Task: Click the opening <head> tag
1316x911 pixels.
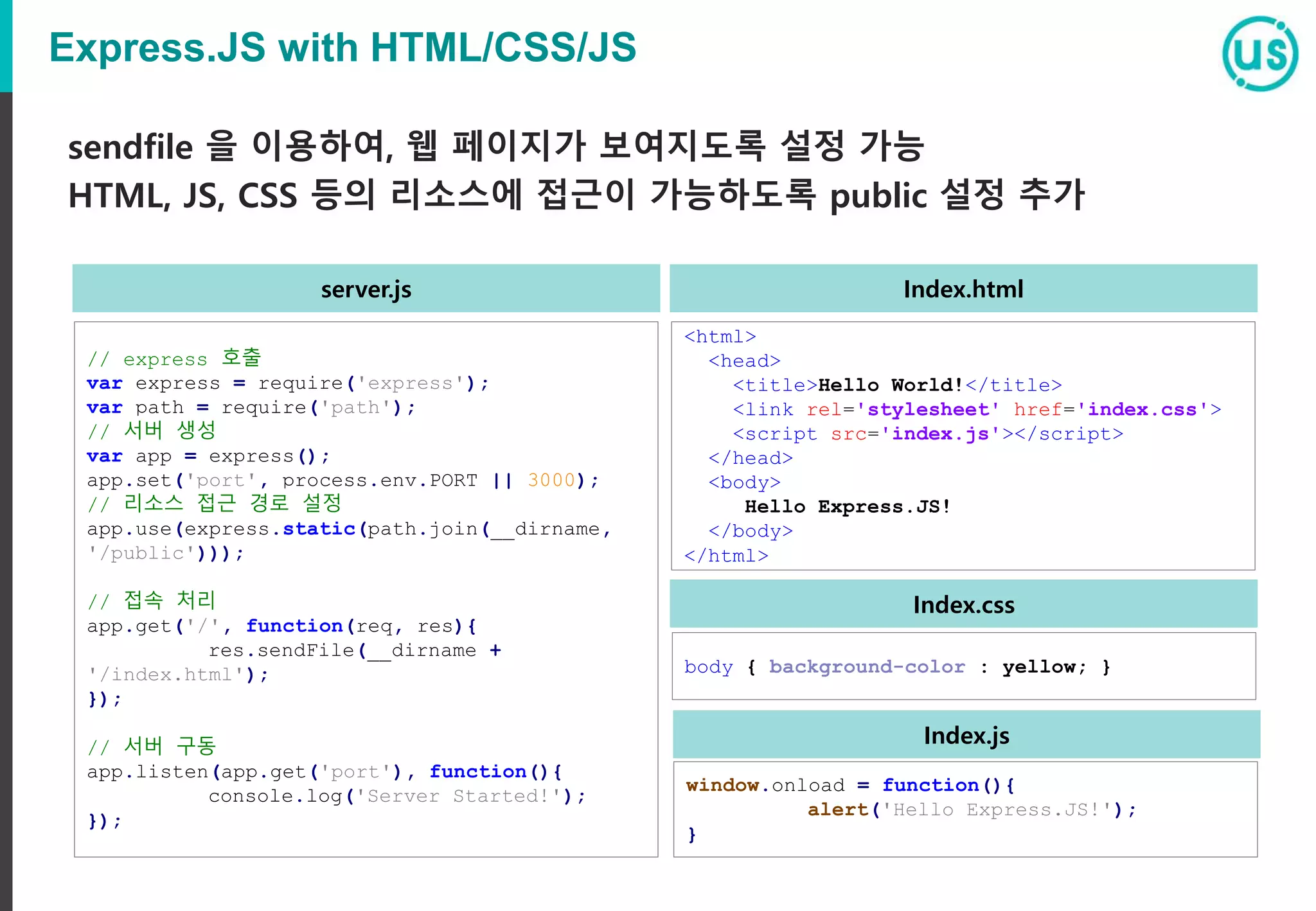Action: point(744,361)
